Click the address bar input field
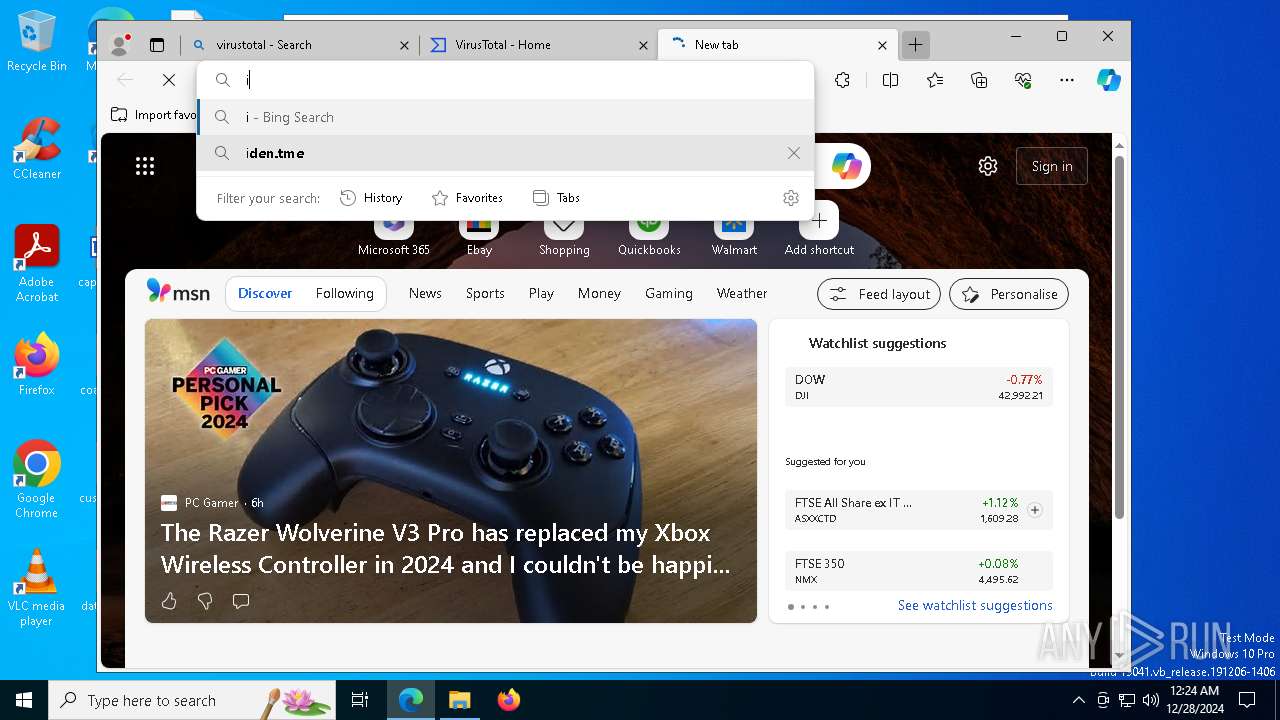Image resolution: width=1280 pixels, height=720 pixels. [x=506, y=80]
